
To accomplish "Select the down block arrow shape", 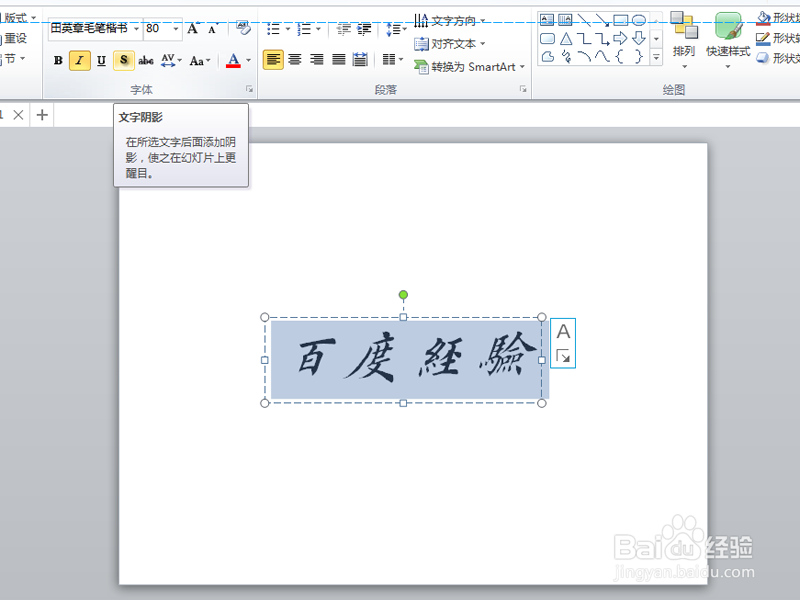I will pyautogui.click(x=639, y=39).
